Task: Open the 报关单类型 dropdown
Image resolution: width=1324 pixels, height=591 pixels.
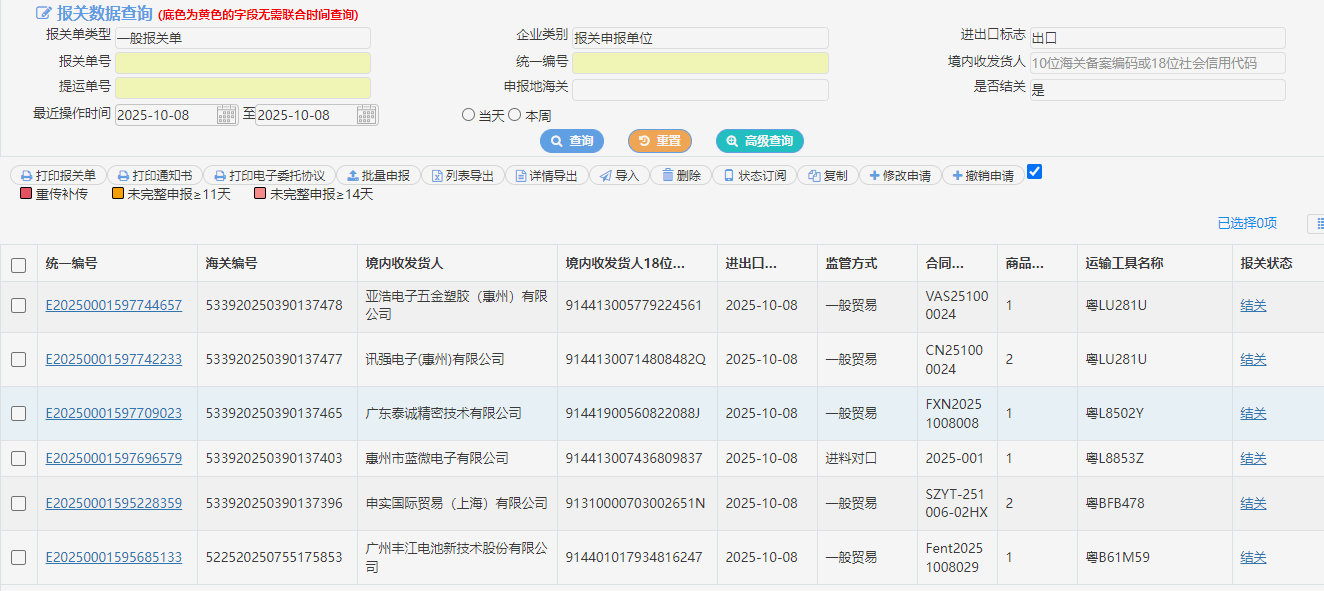Action: [242, 39]
